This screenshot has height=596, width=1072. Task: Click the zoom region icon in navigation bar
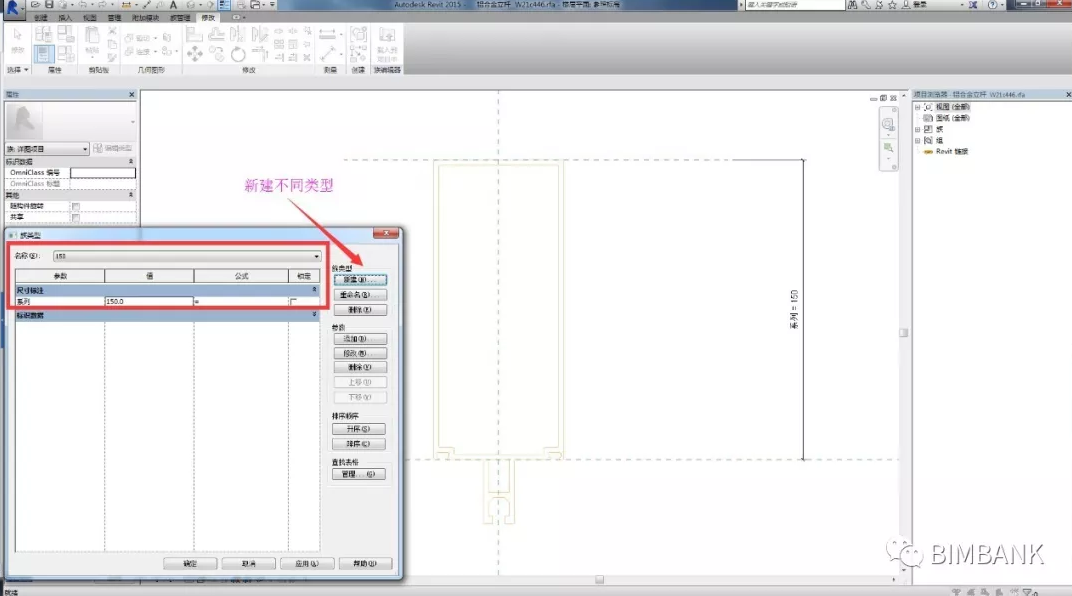(888, 148)
